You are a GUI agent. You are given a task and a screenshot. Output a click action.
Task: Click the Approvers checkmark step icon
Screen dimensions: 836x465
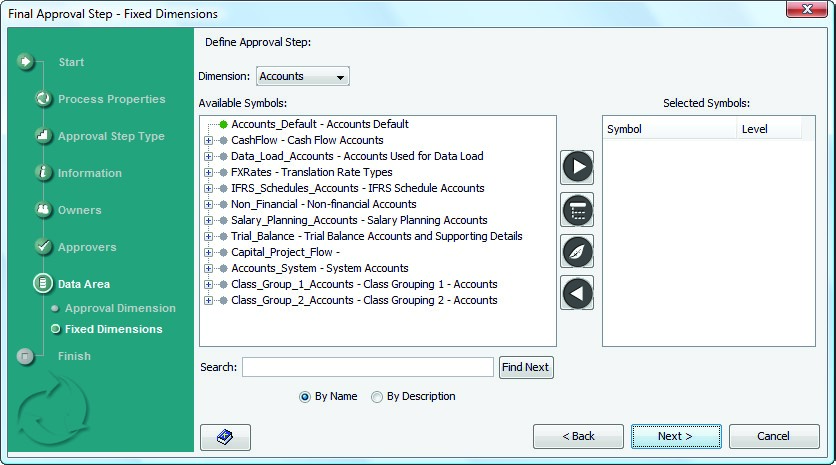43,247
